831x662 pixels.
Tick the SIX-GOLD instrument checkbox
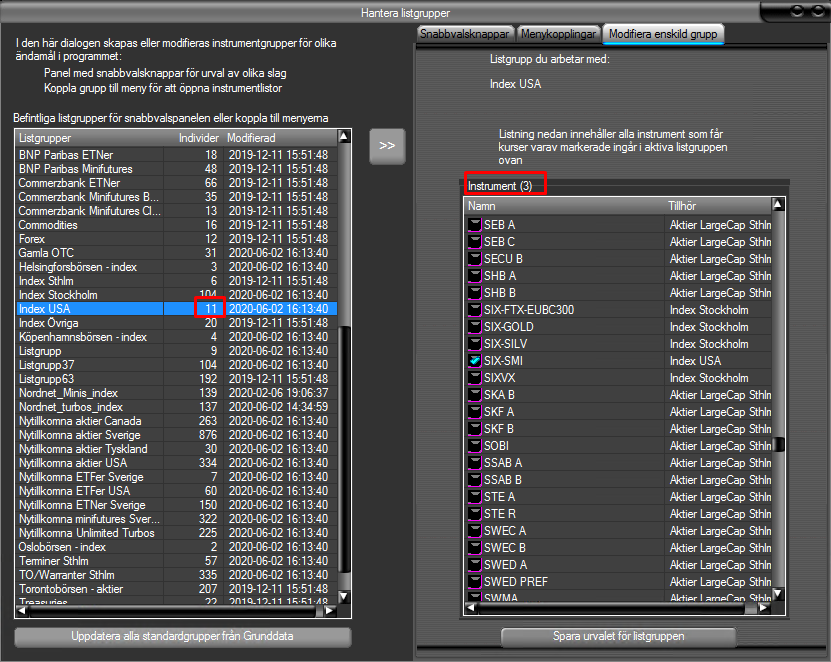(474, 327)
